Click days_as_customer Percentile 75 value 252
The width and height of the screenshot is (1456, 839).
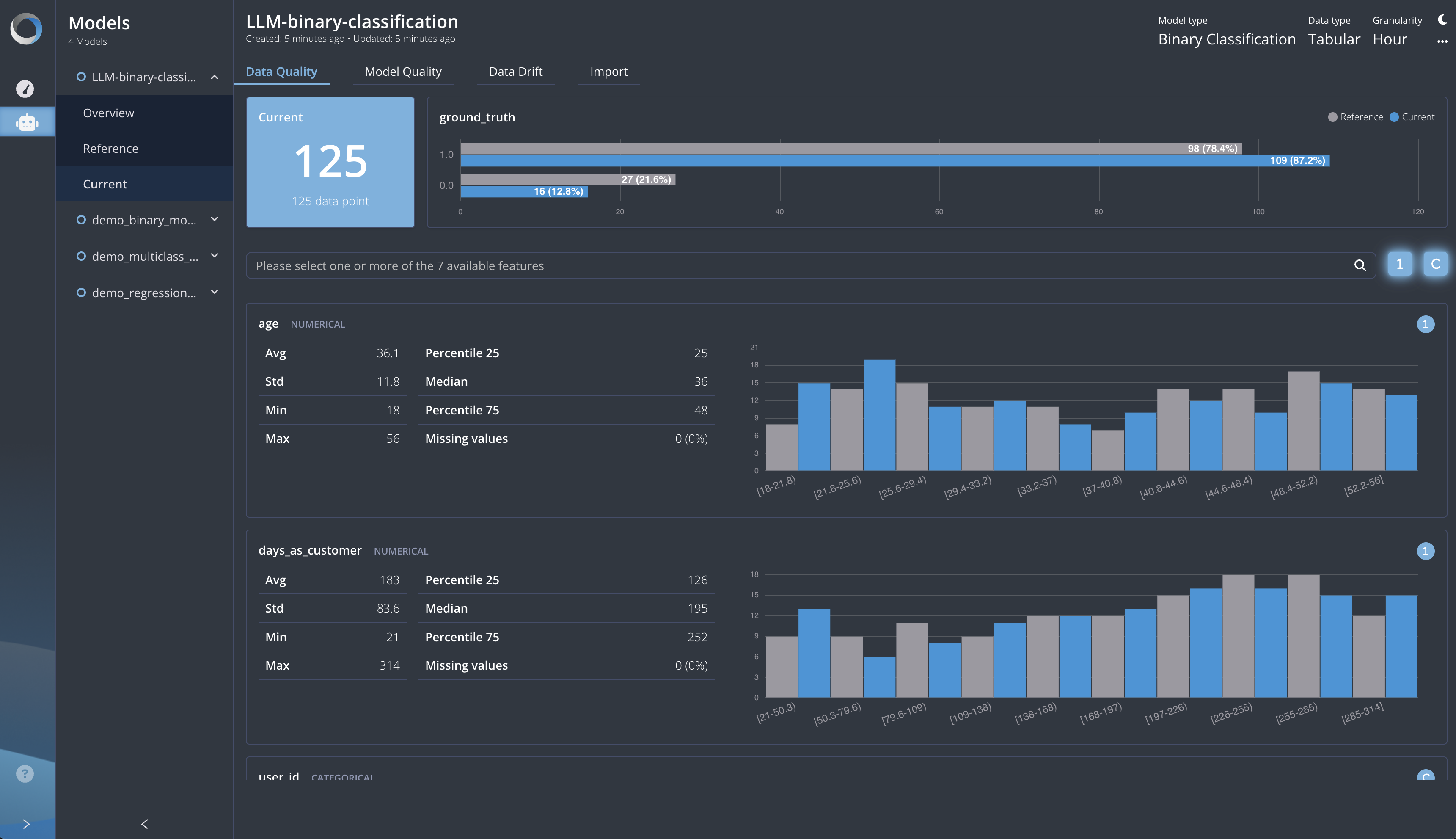coord(697,637)
